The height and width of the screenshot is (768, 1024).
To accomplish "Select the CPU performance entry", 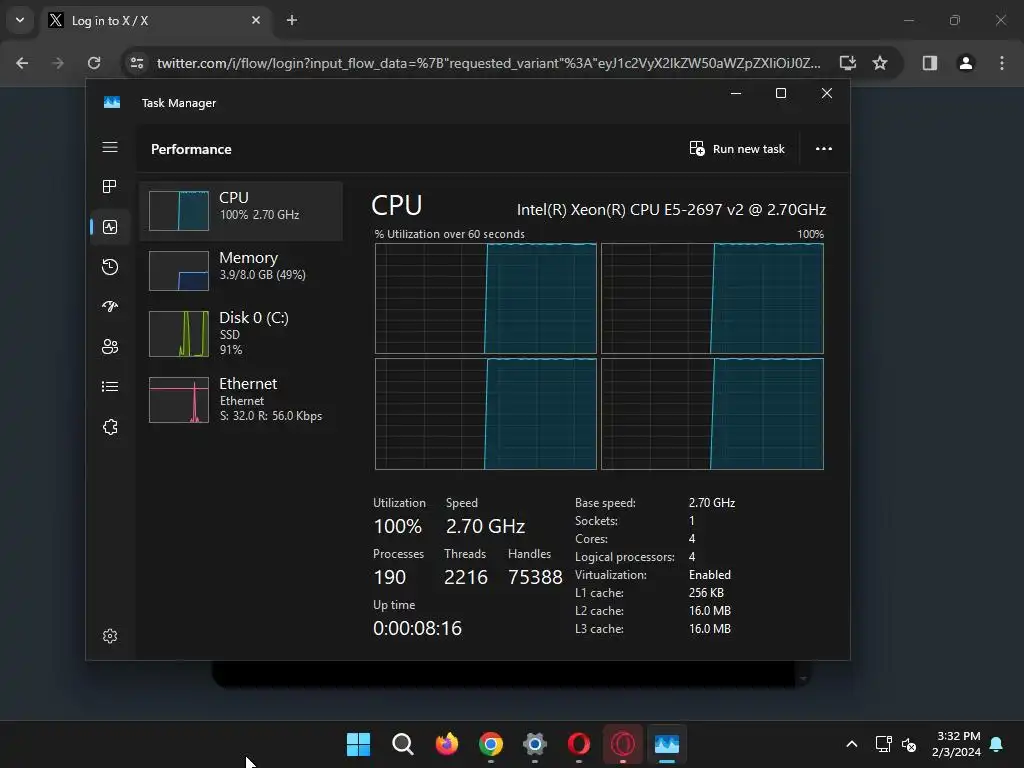I will pyautogui.click(x=241, y=211).
